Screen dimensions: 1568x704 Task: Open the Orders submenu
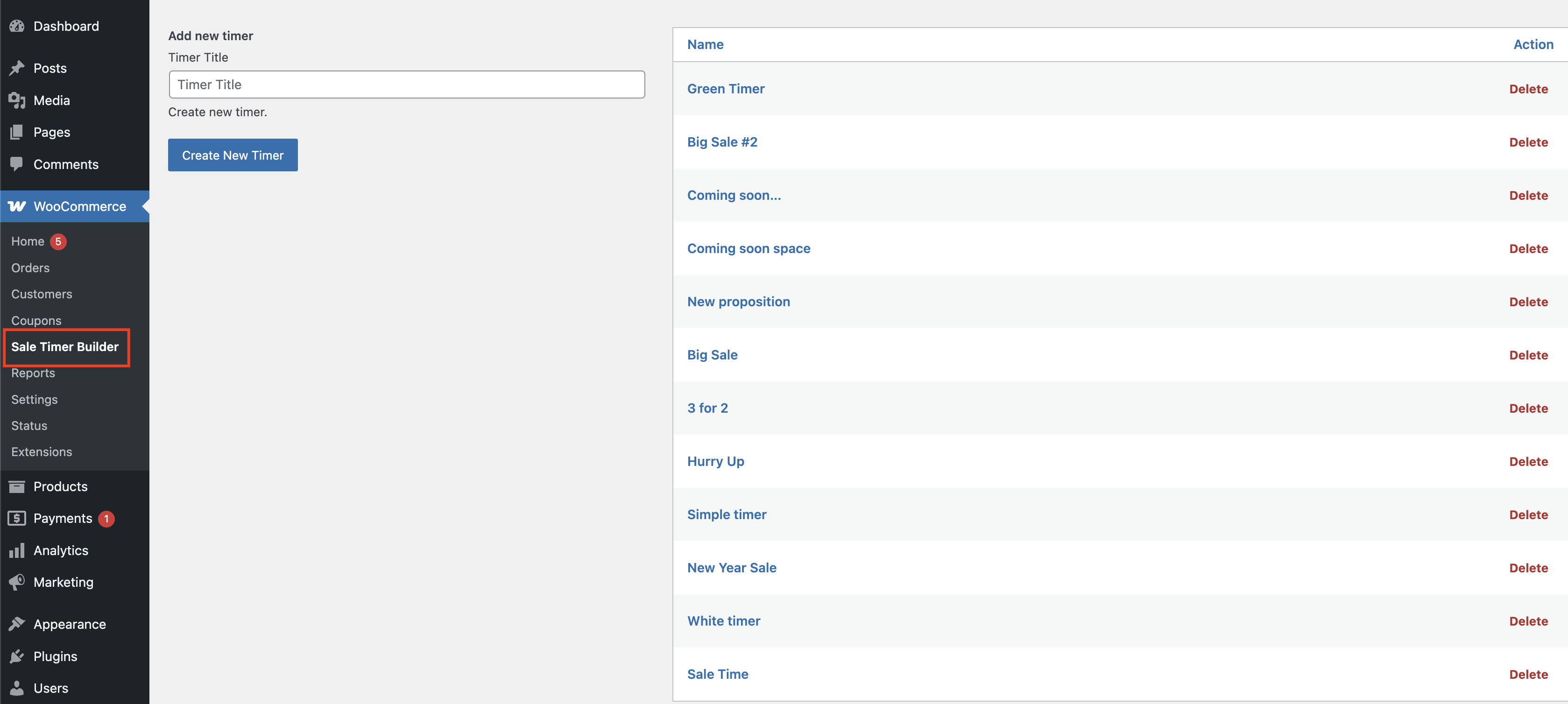30,268
